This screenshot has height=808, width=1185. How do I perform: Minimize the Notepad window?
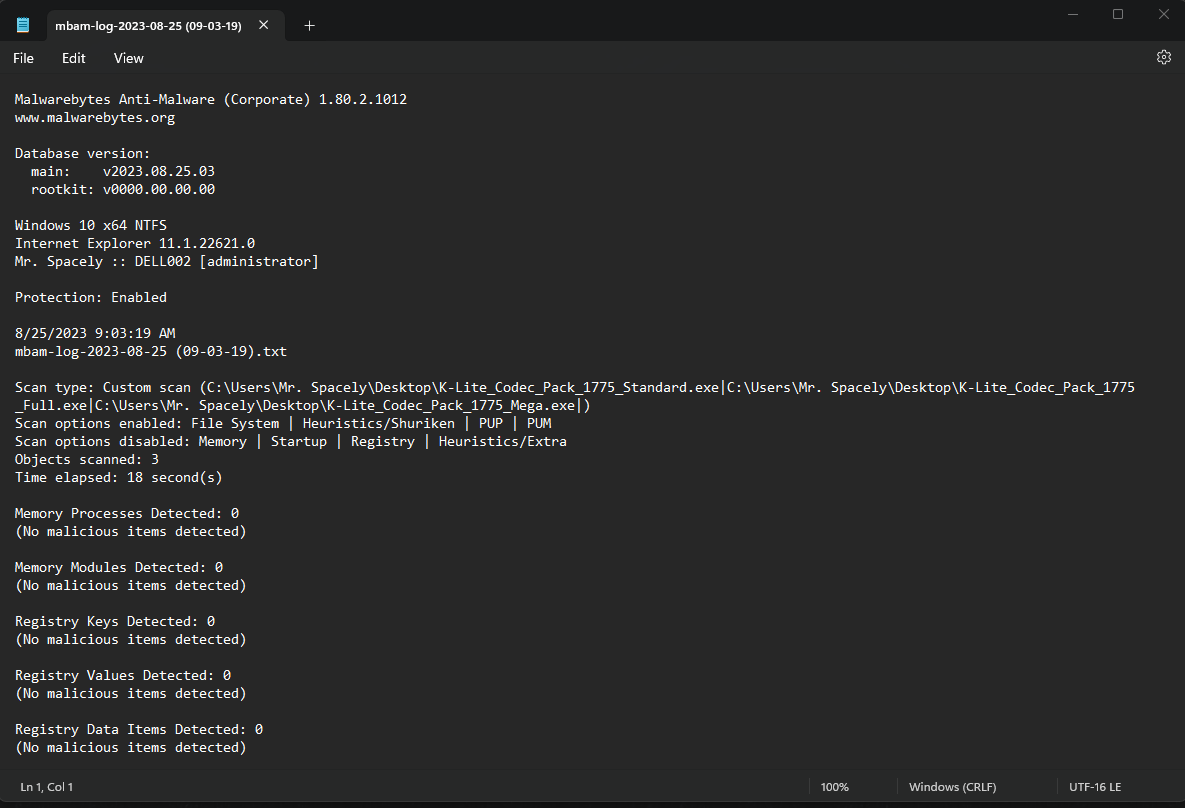[x=1072, y=14]
